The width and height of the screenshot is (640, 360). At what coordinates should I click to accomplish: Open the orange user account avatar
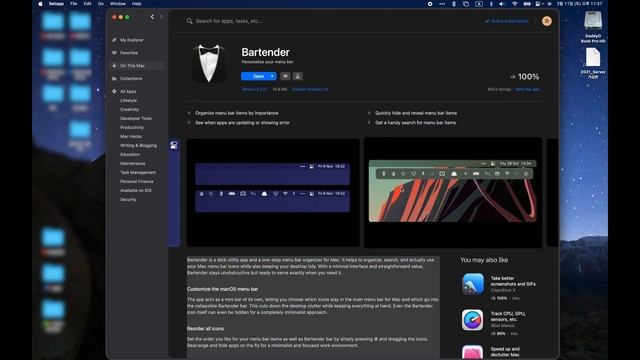tap(547, 21)
